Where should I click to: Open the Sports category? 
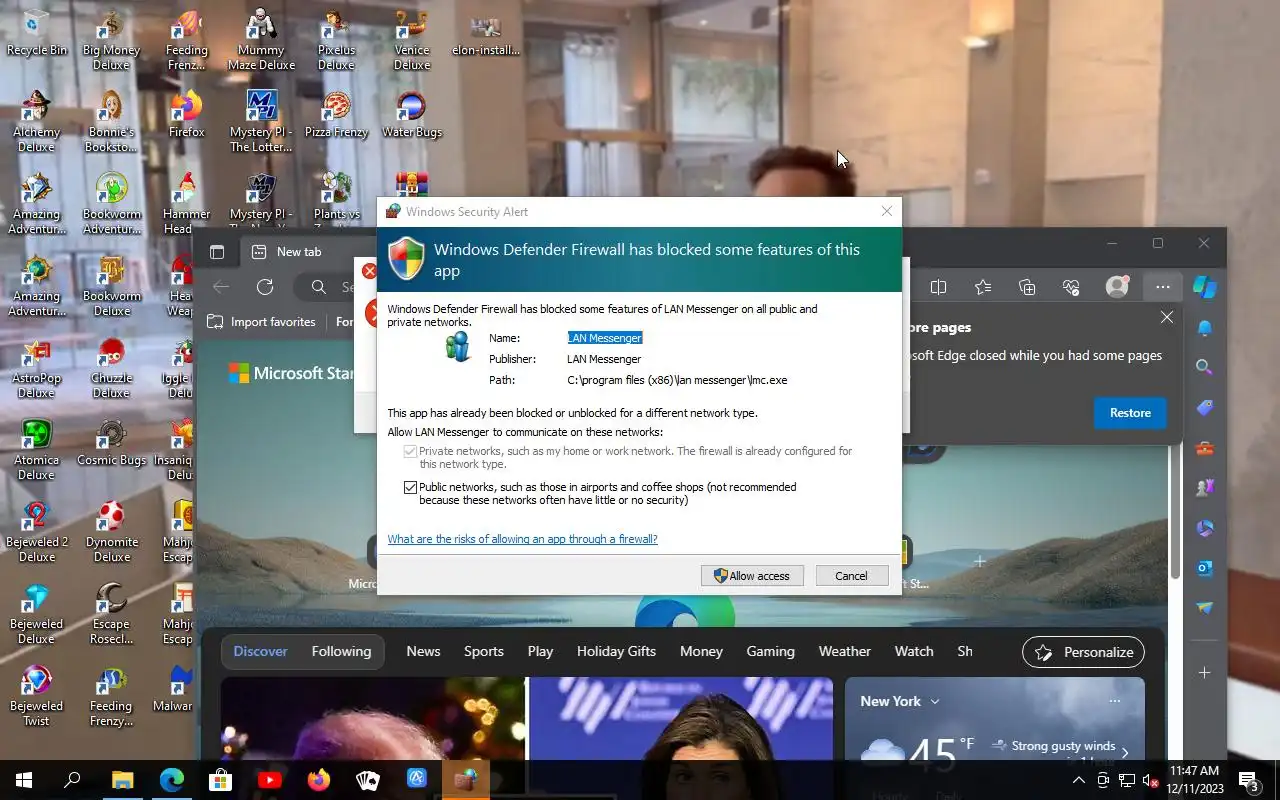[484, 651]
